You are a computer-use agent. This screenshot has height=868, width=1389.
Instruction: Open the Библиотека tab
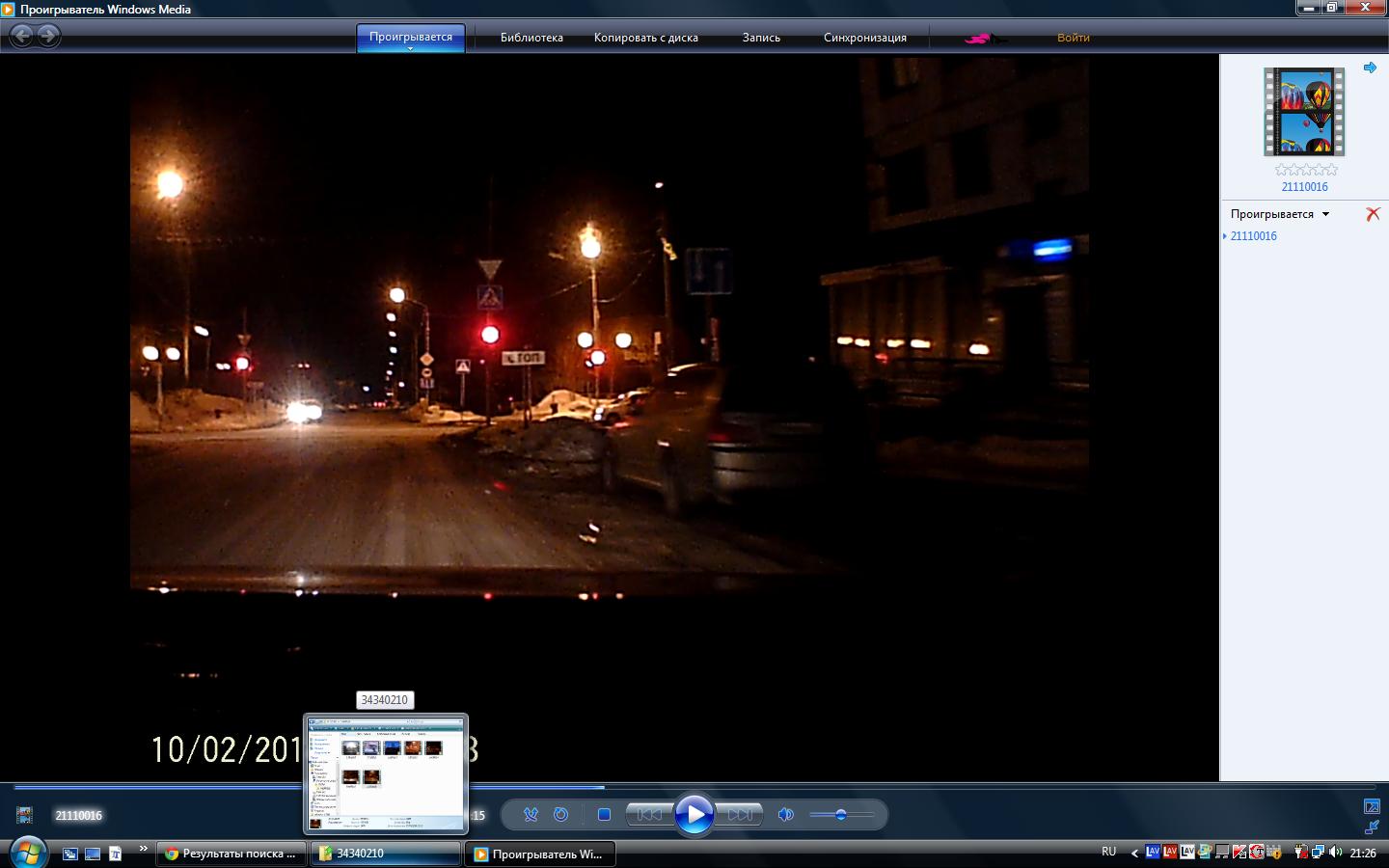[531, 38]
